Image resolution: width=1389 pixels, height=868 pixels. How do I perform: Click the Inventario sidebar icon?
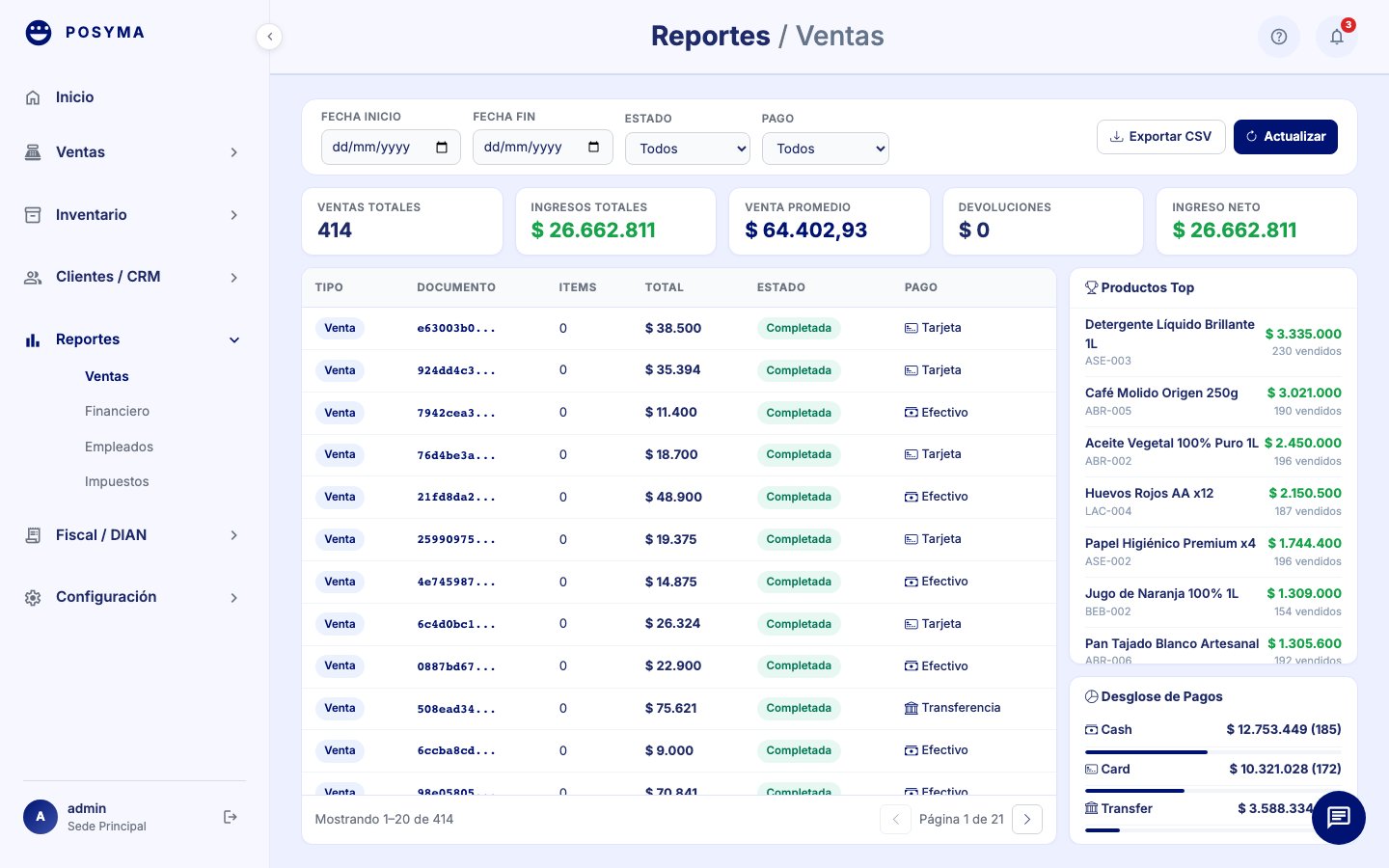(33, 214)
